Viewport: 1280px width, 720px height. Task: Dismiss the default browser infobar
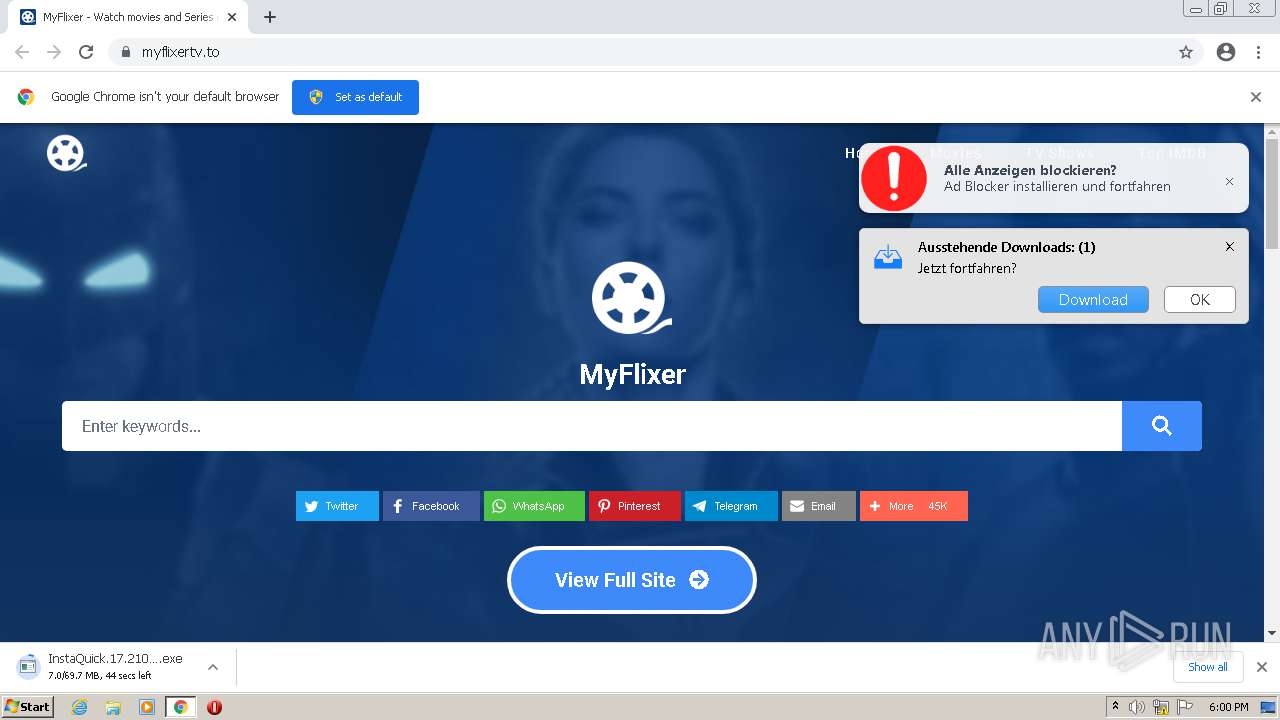(x=1256, y=97)
